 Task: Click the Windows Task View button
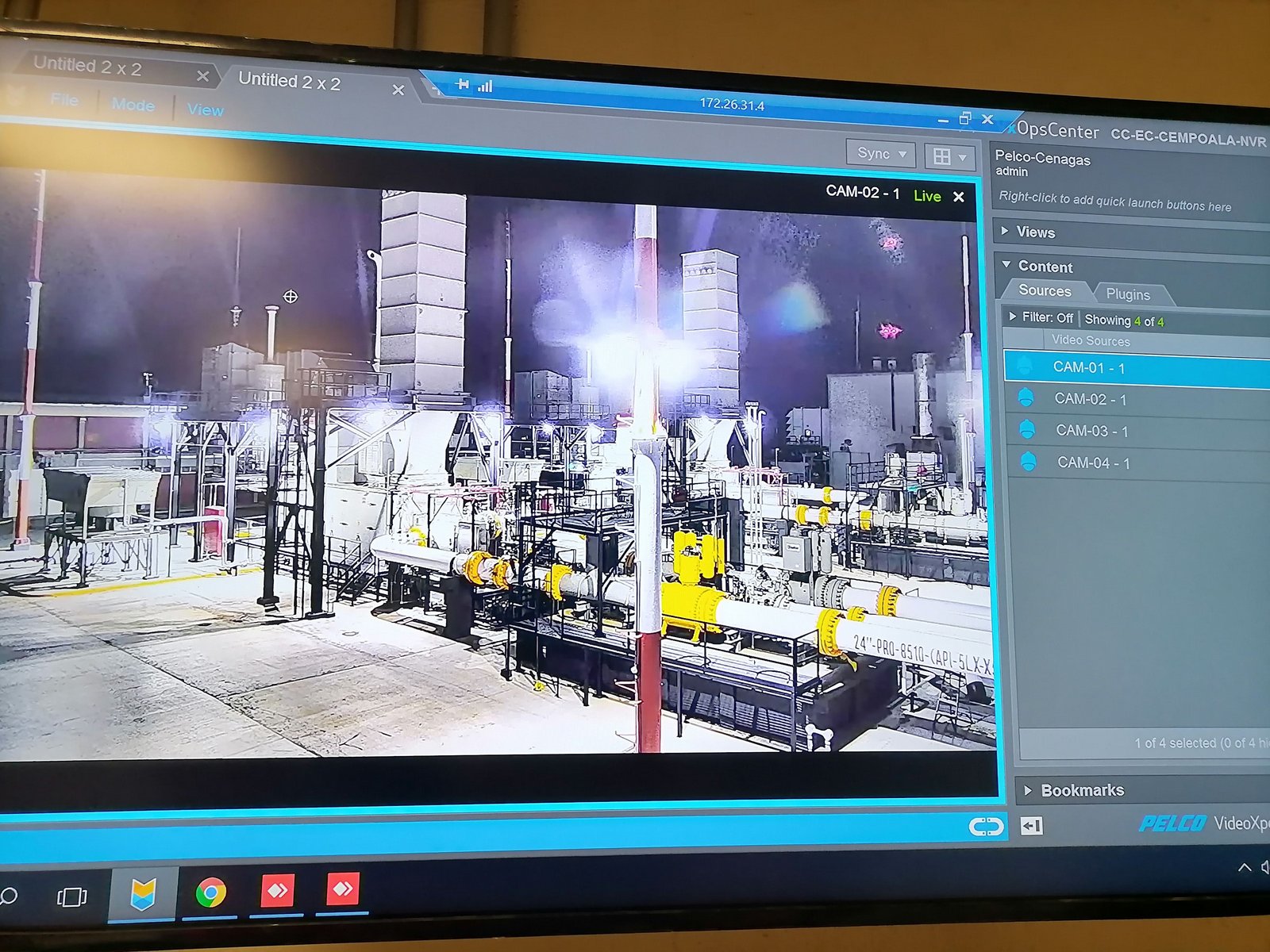71,897
